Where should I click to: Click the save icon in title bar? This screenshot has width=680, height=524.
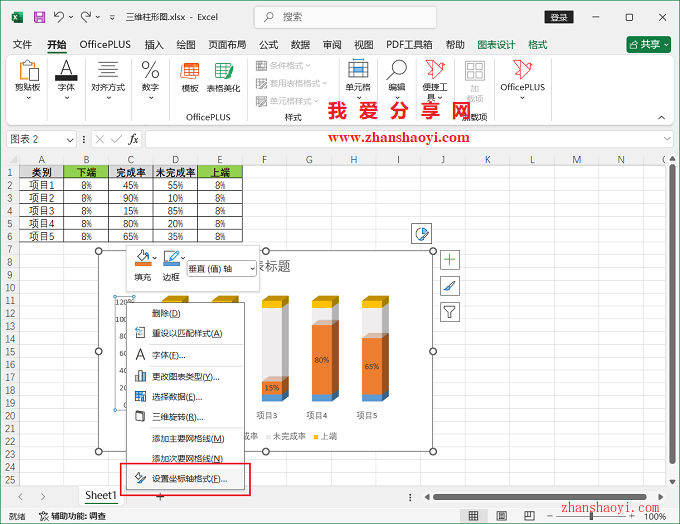(x=39, y=17)
